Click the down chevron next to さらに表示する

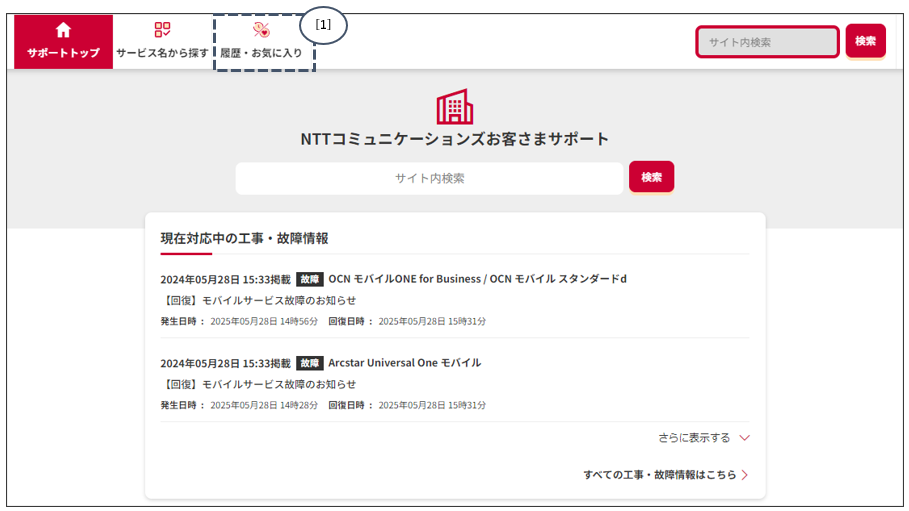coord(744,438)
